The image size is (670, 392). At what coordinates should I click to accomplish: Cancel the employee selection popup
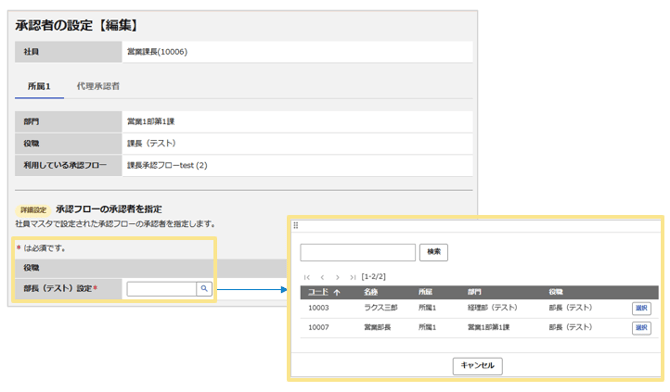tap(477, 366)
